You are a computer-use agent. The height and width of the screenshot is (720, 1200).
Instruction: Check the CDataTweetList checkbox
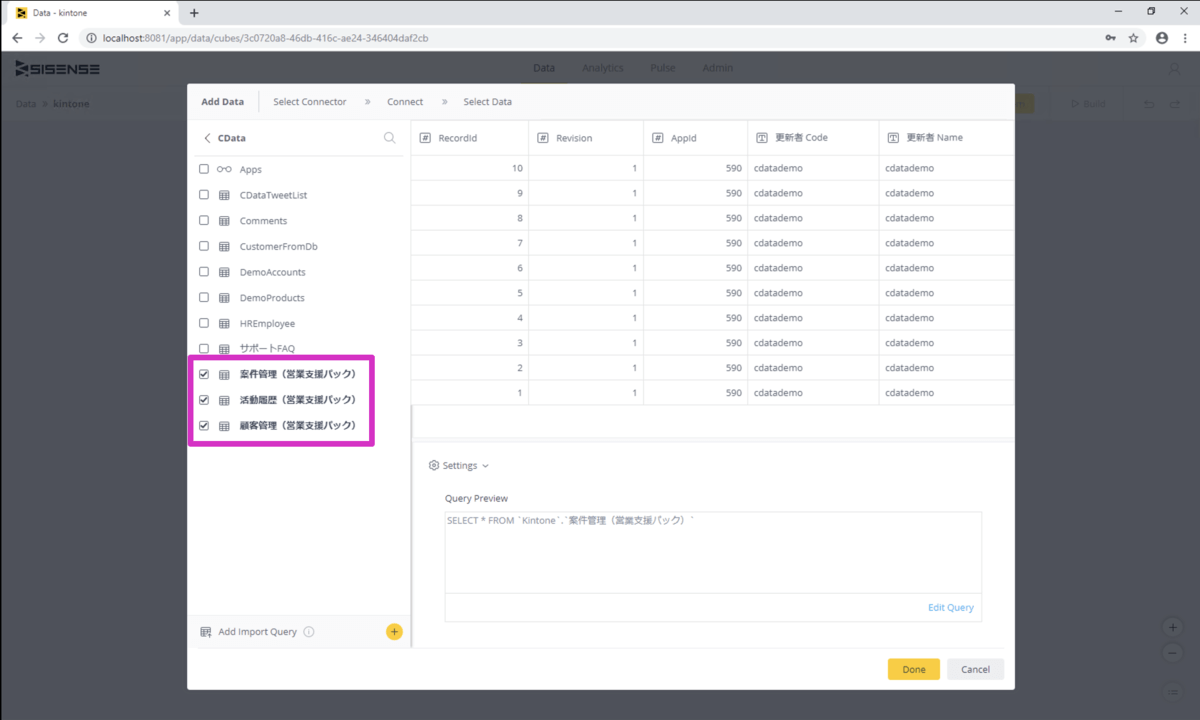coord(204,195)
